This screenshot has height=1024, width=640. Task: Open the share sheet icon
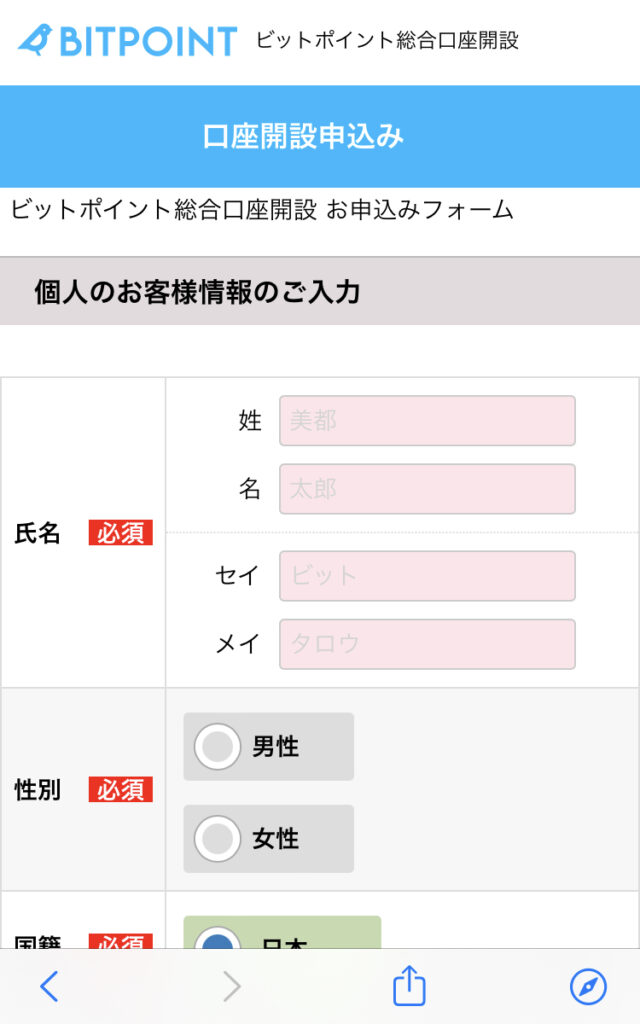pyautogui.click(x=409, y=985)
